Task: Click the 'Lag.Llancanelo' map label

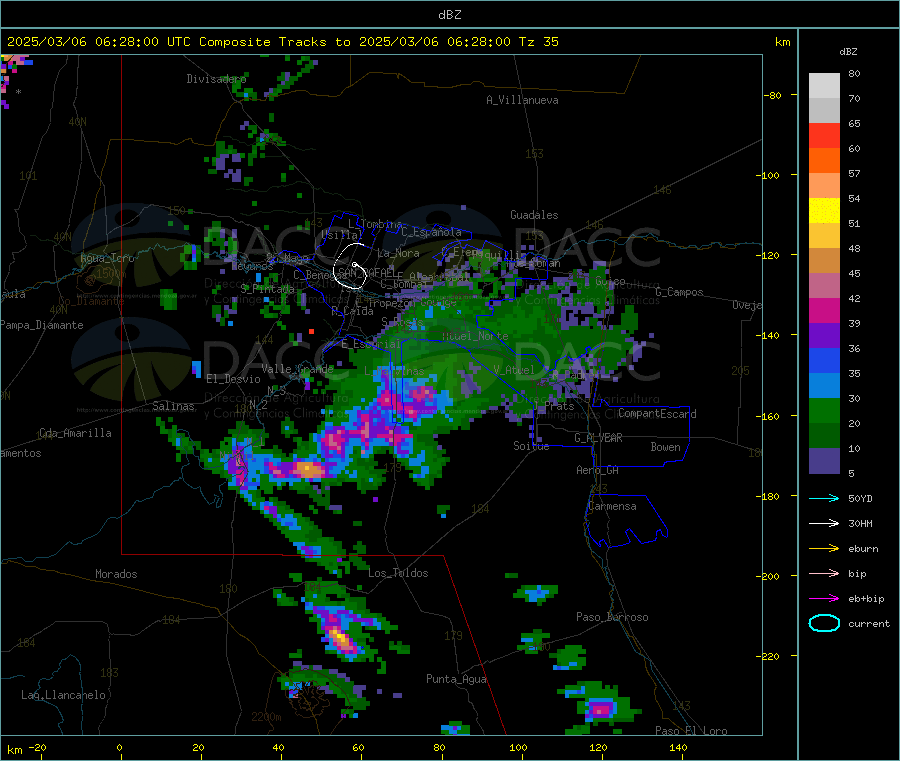Action: 64,695
